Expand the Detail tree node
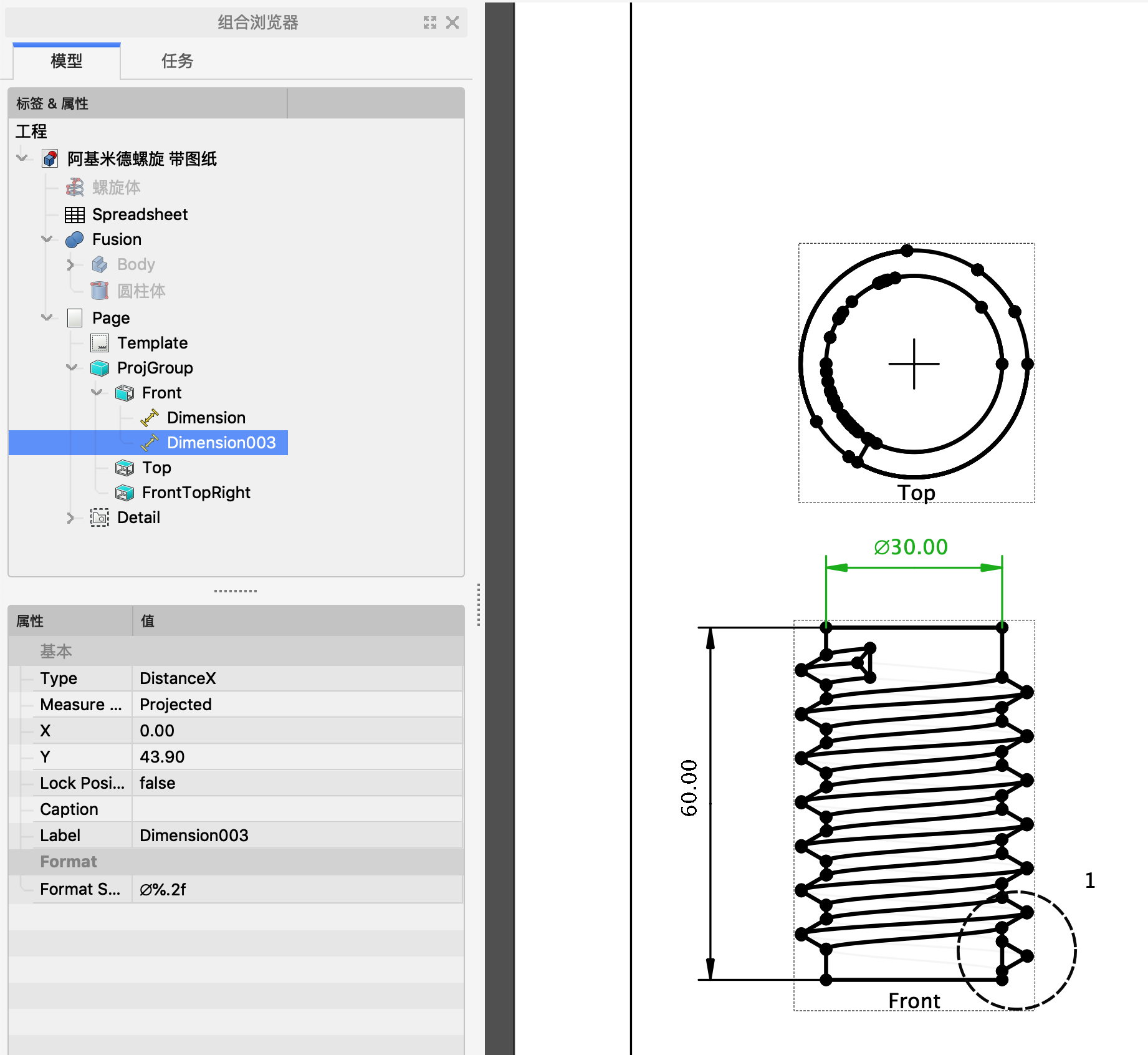This screenshot has height=1055, width=1148. tap(70, 518)
